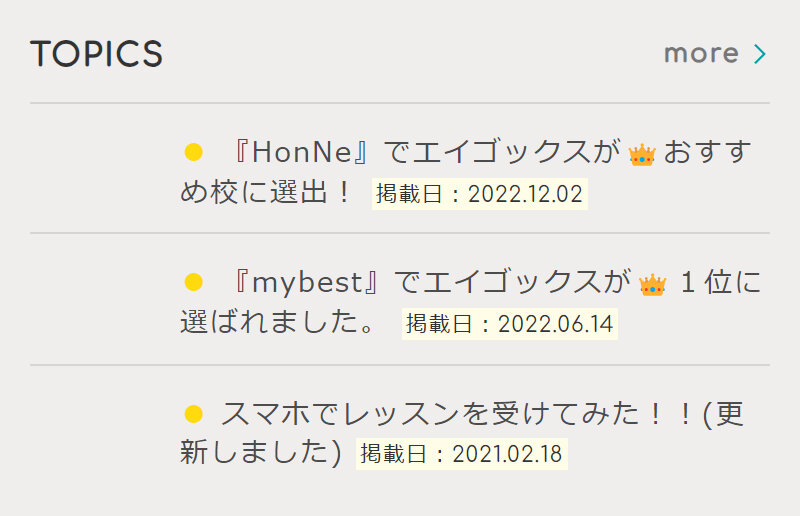Click the 掲載日：2022.06.14 date label
The width and height of the screenshot is (800, 516).
(509, 324)
